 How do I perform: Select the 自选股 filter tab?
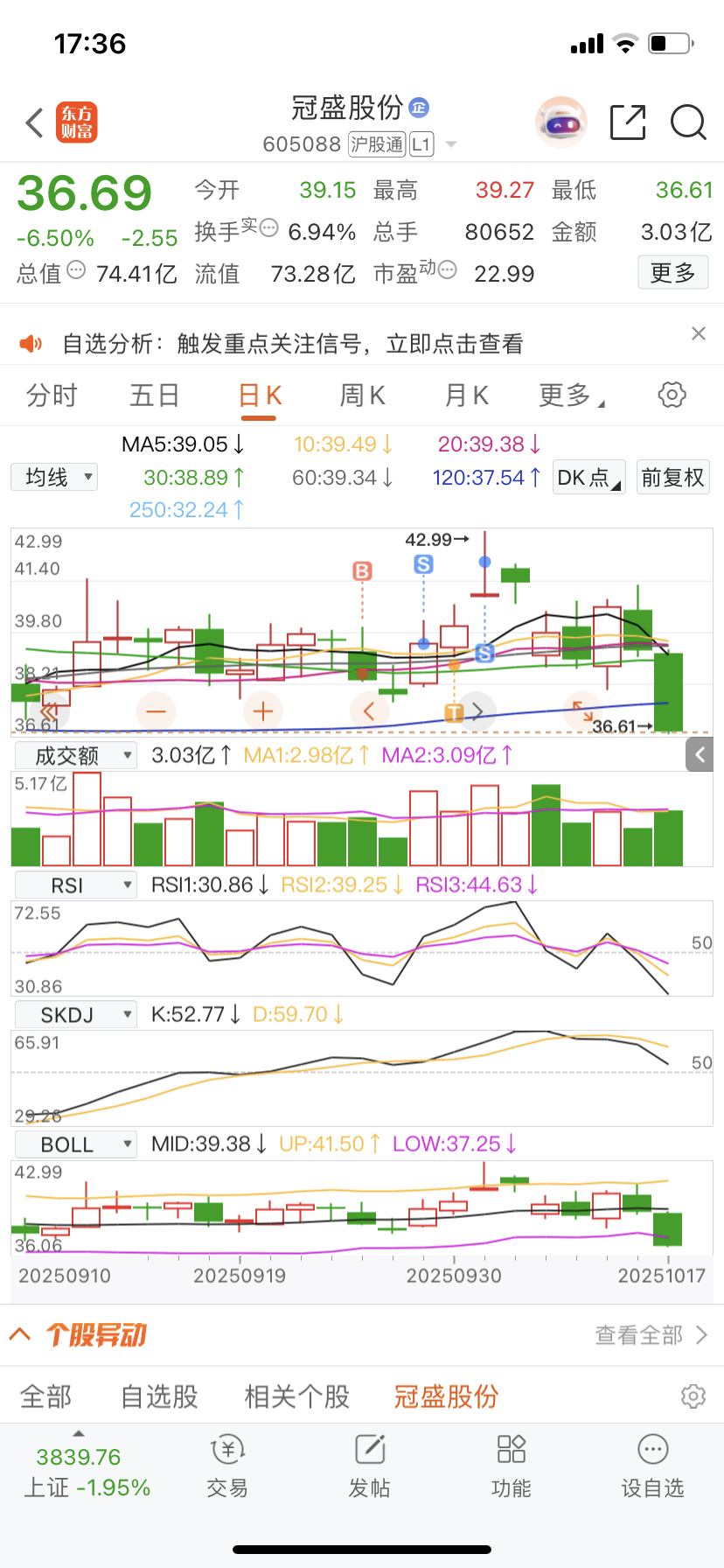coord(159,1396)
